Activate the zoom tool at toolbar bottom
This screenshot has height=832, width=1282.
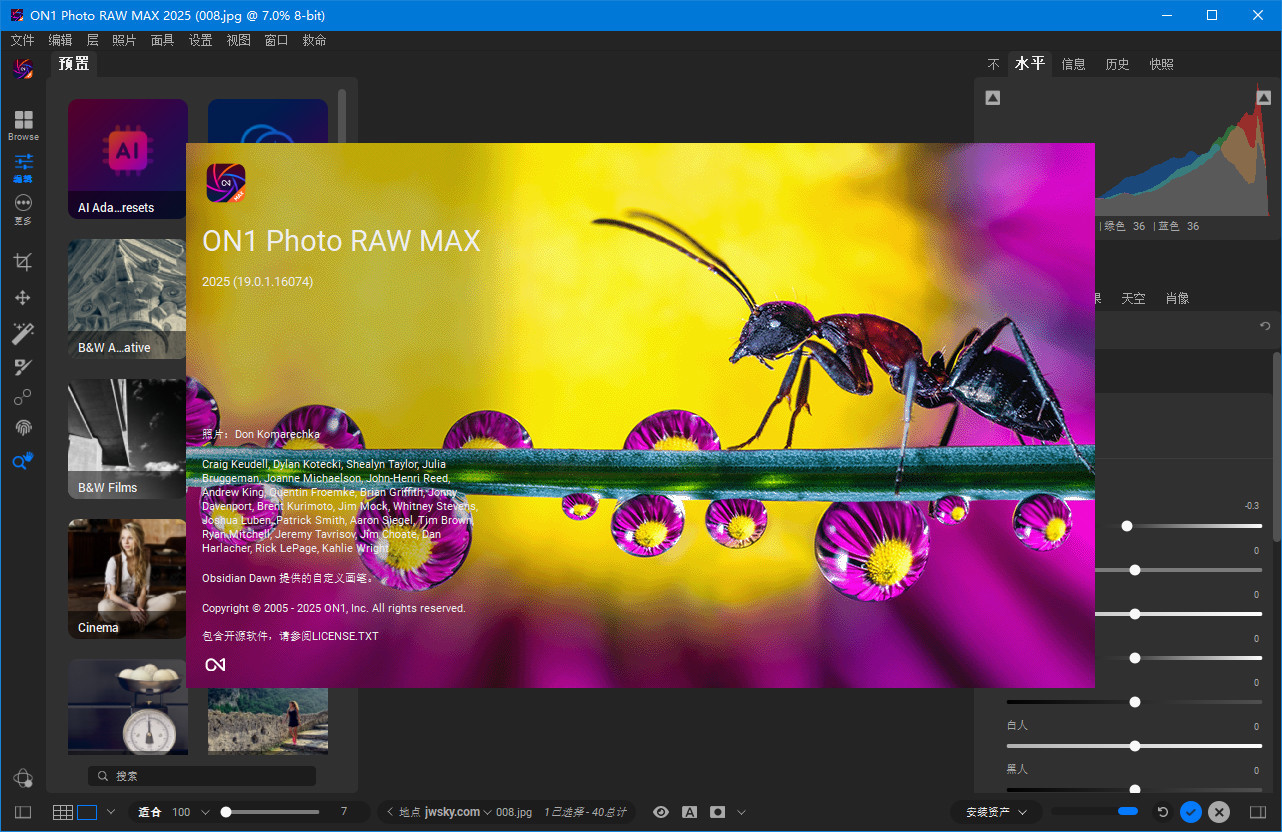tap(23, 461)
